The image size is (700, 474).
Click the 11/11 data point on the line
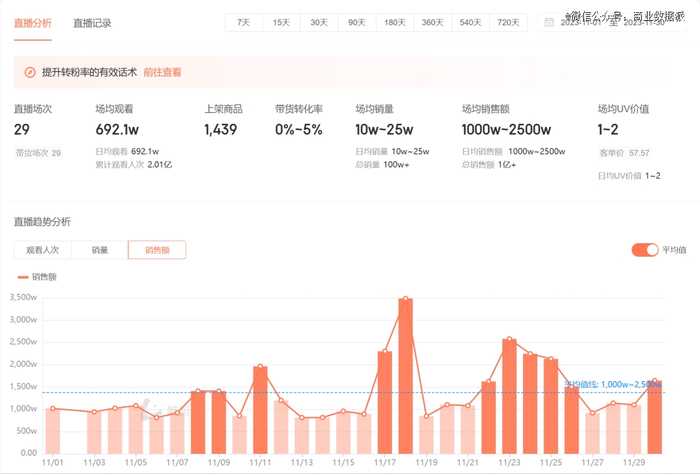[x=260, y=366]
